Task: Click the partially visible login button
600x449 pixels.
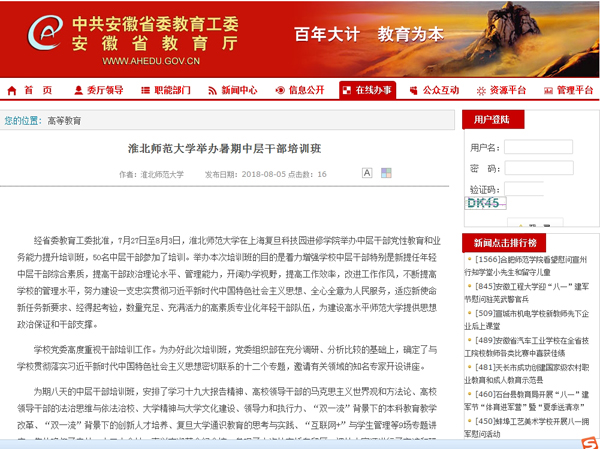Action: point(535,223)
